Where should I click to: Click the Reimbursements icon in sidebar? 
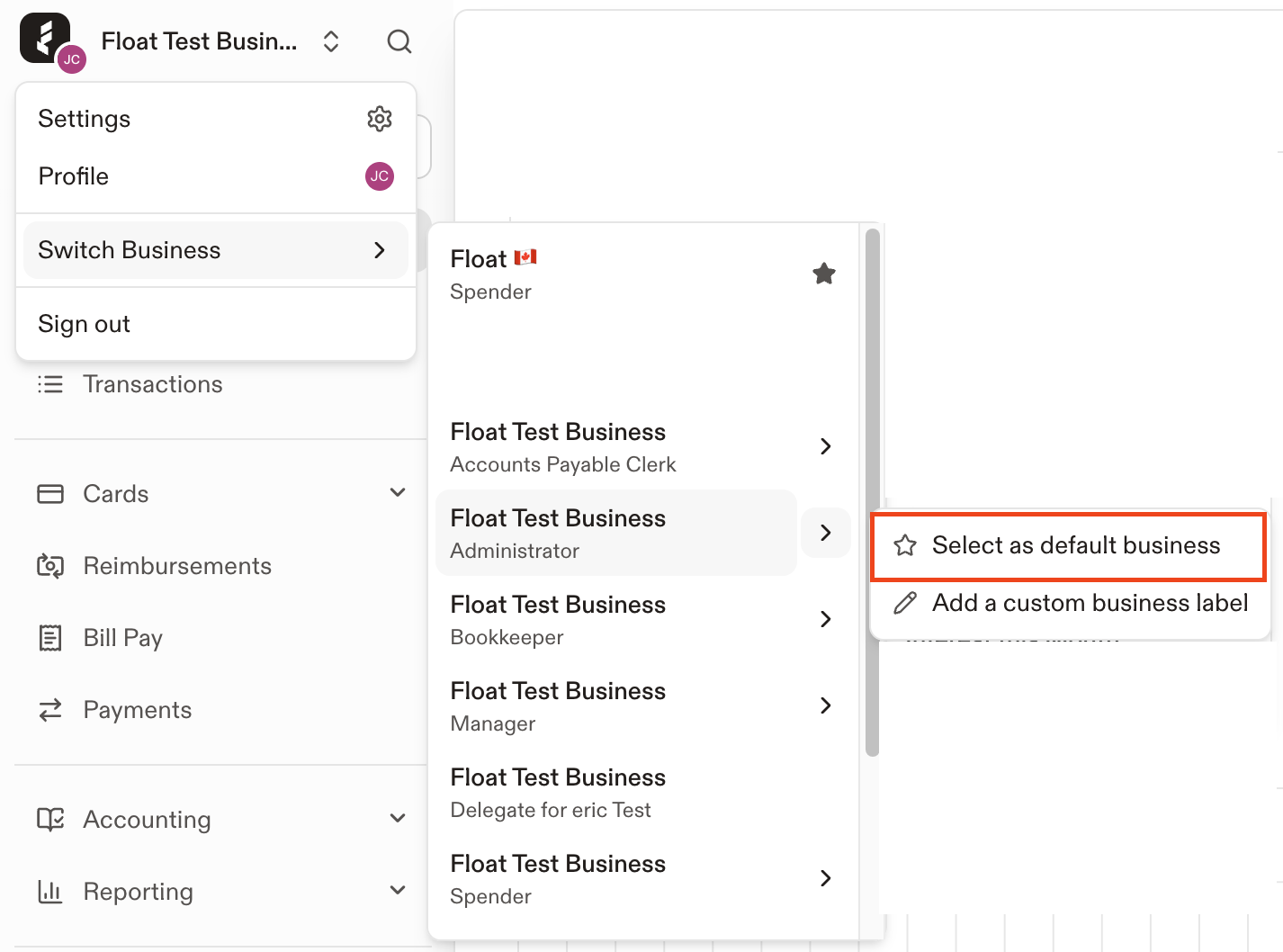click(50, 566)
